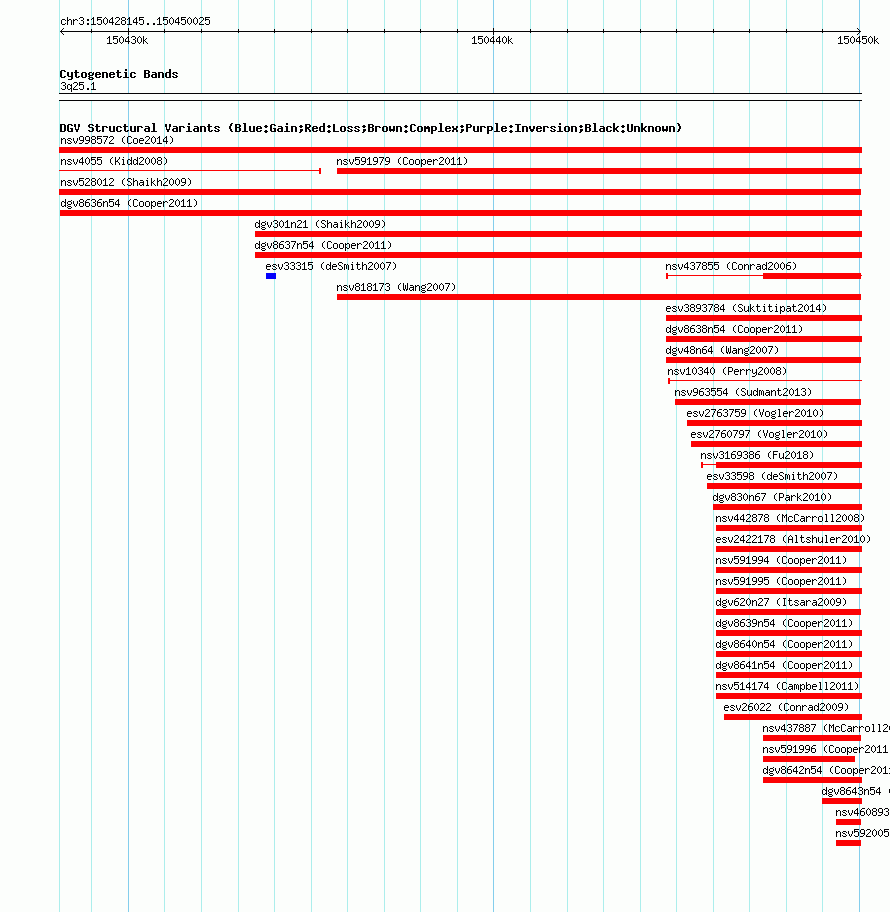Click the chr3:150428145..150450025 coordinate text
Image resolution: width=890 pixels, height=912 pixels.
coord(136,21)
